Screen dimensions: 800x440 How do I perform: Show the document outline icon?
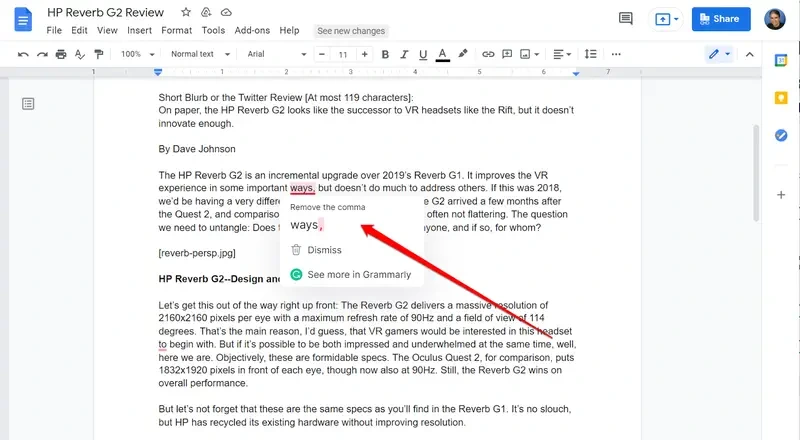click(28, 104)
